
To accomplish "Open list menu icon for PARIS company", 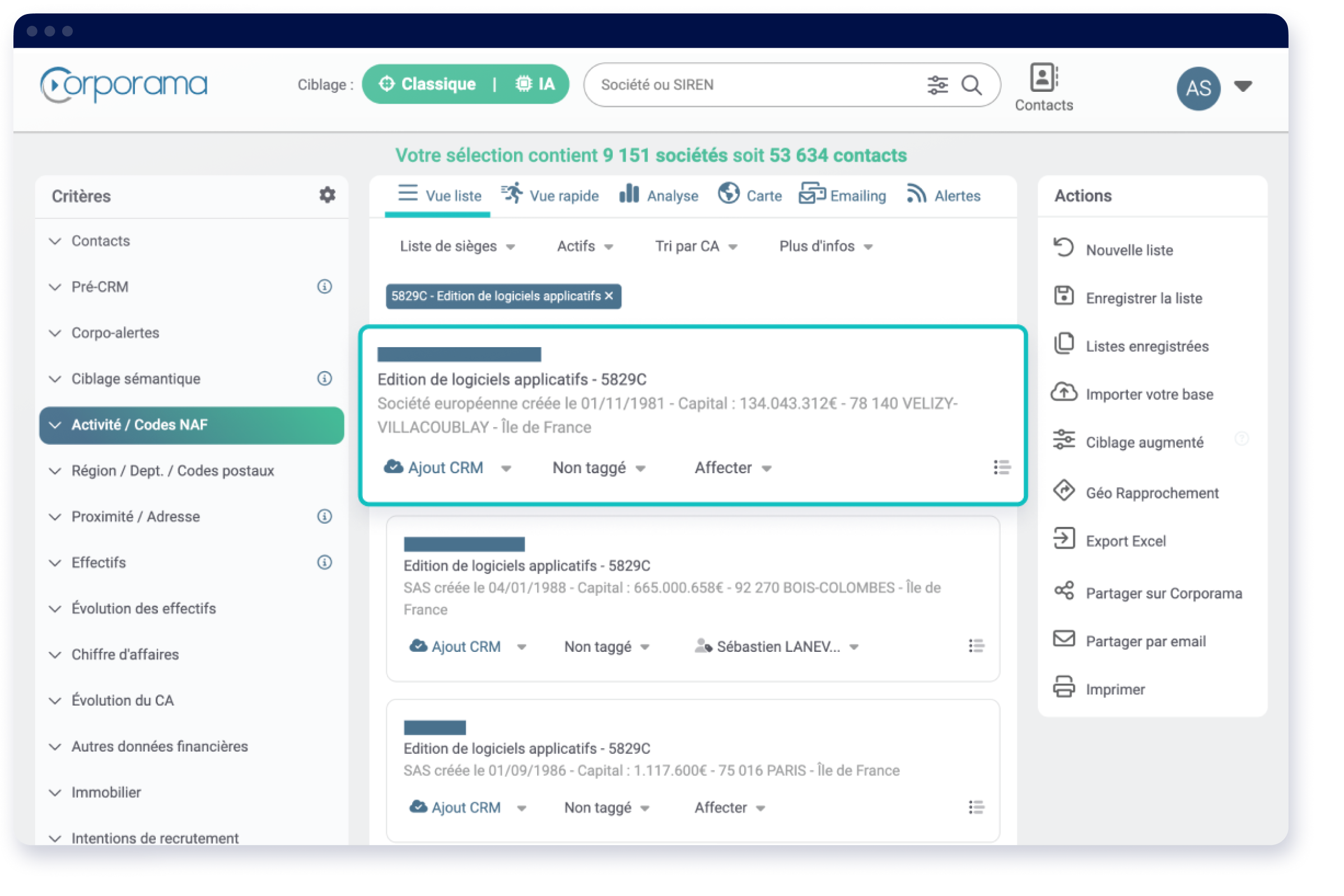I will tap(976, 808).
